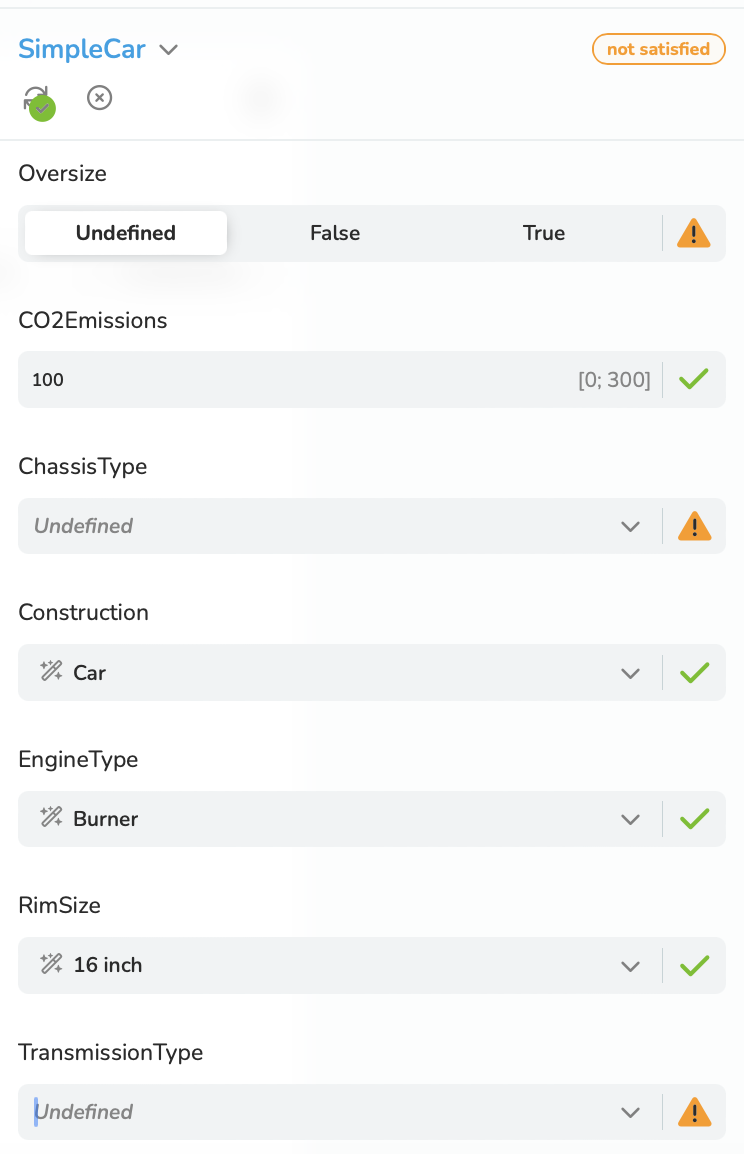Click the CO2Emissions value field

339,380
